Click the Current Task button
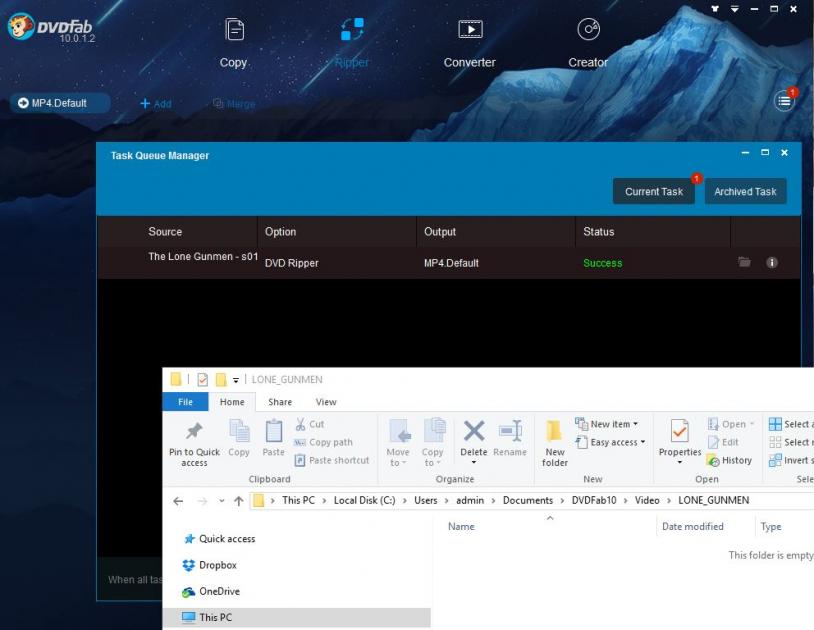Screen dimensions: 814x630 (x=654, y=192)
